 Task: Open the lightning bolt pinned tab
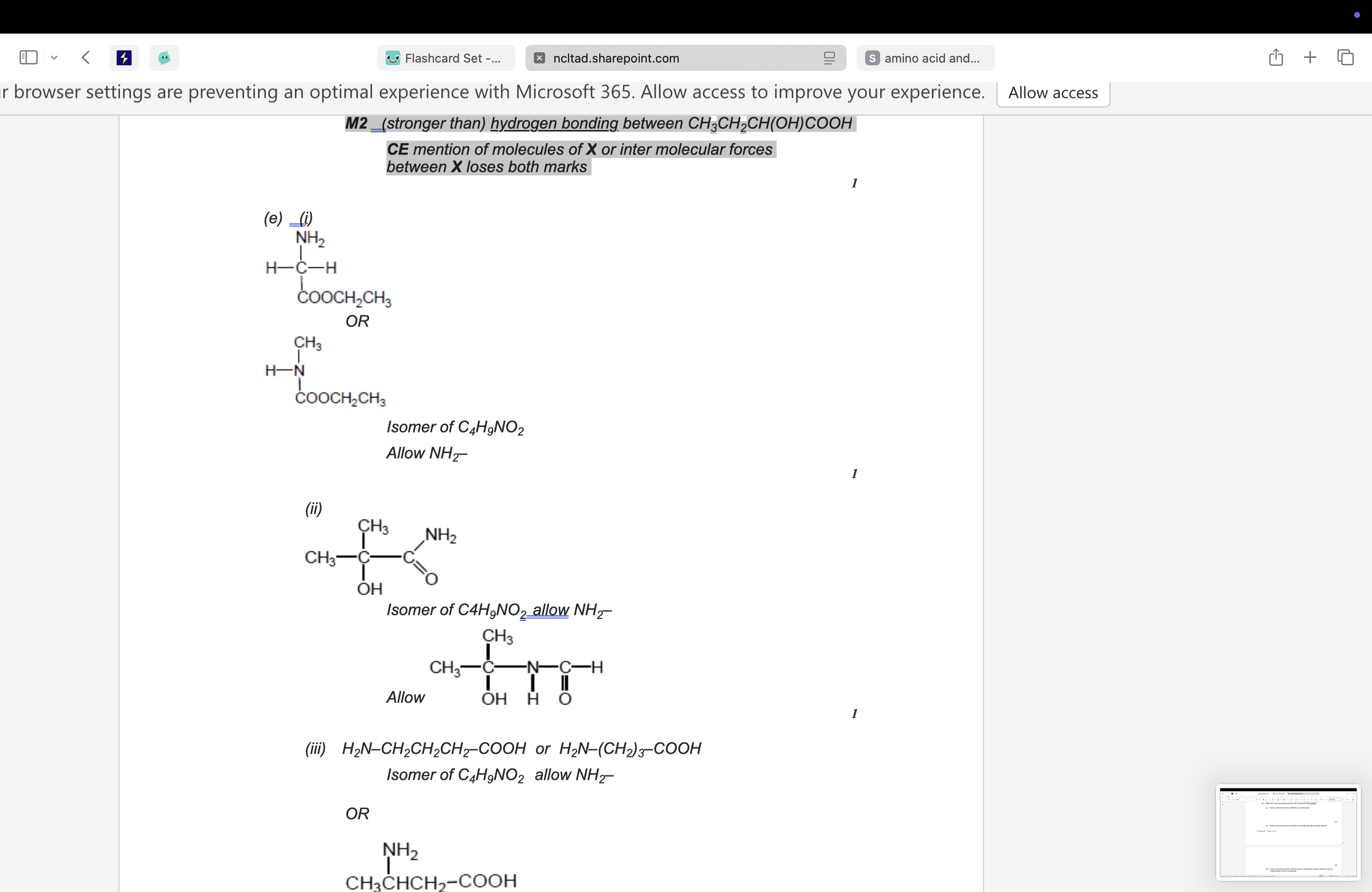point(124,58)
